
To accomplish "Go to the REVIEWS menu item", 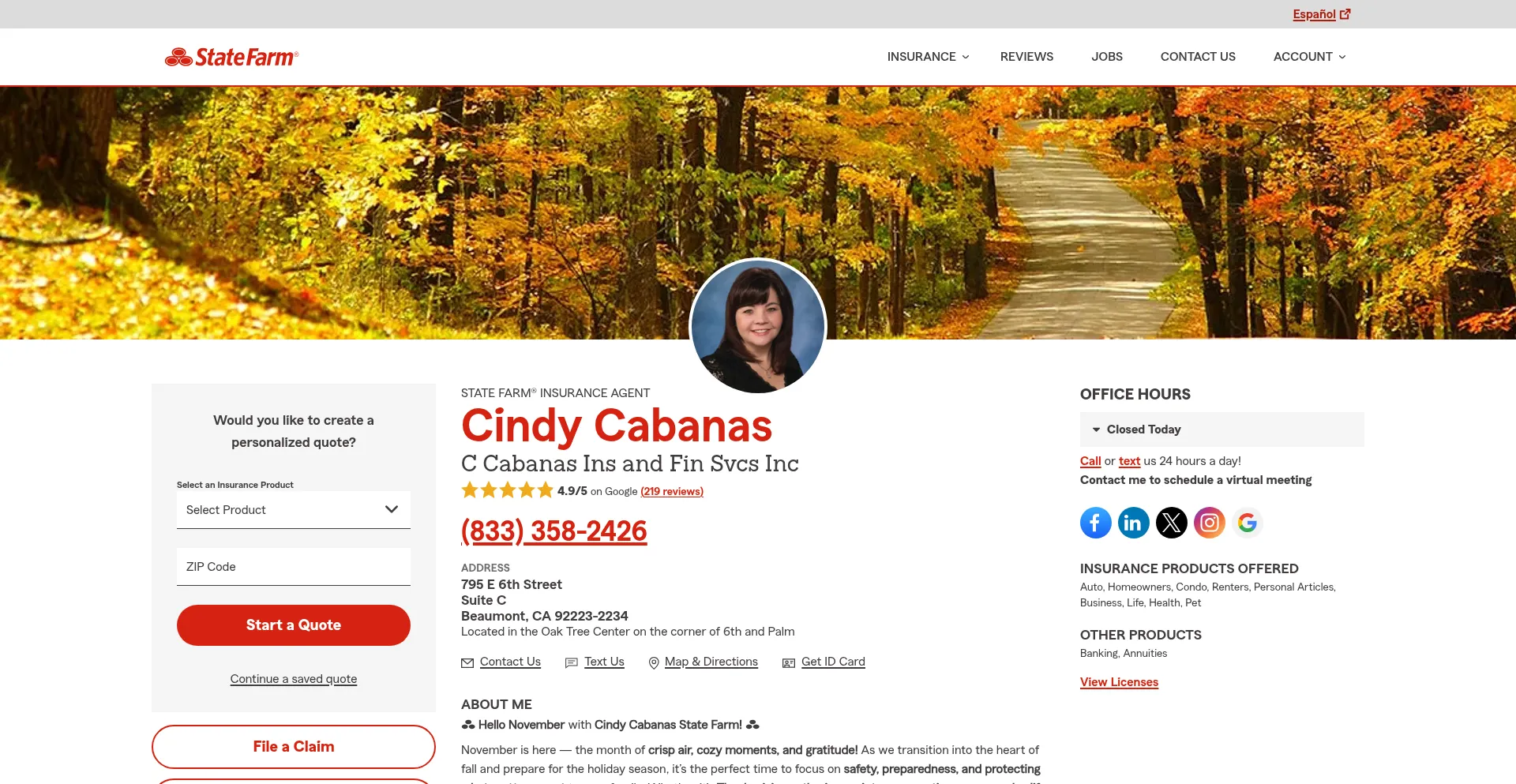I will tap(1026, 57).
